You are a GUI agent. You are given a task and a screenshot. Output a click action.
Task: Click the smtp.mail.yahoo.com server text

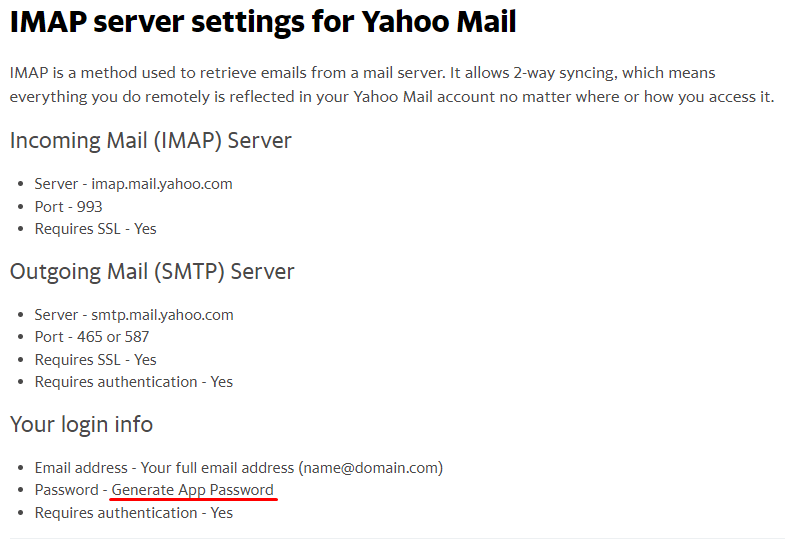click(162, 315)
